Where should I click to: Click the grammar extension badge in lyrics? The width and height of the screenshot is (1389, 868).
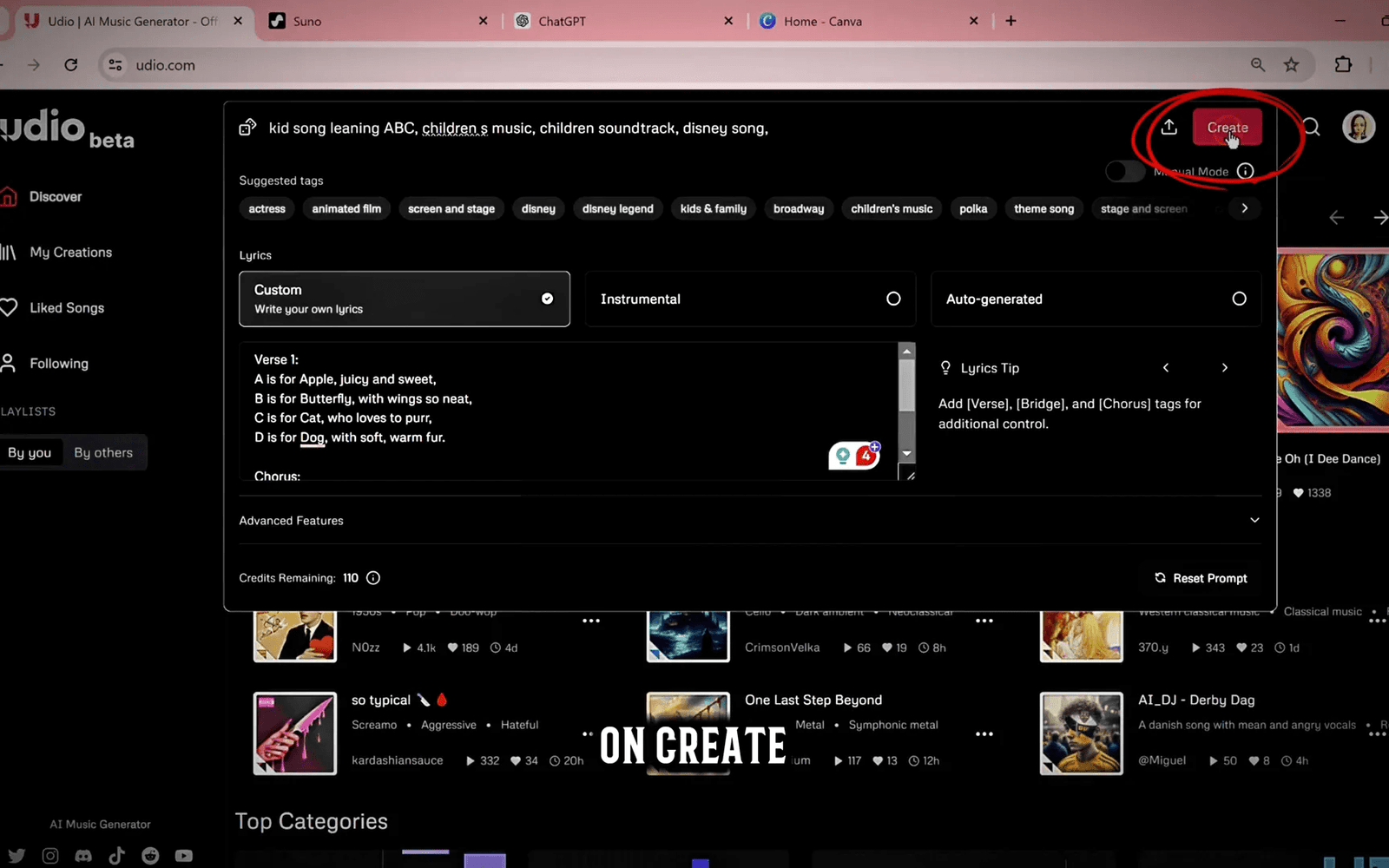tap(855, 455)
